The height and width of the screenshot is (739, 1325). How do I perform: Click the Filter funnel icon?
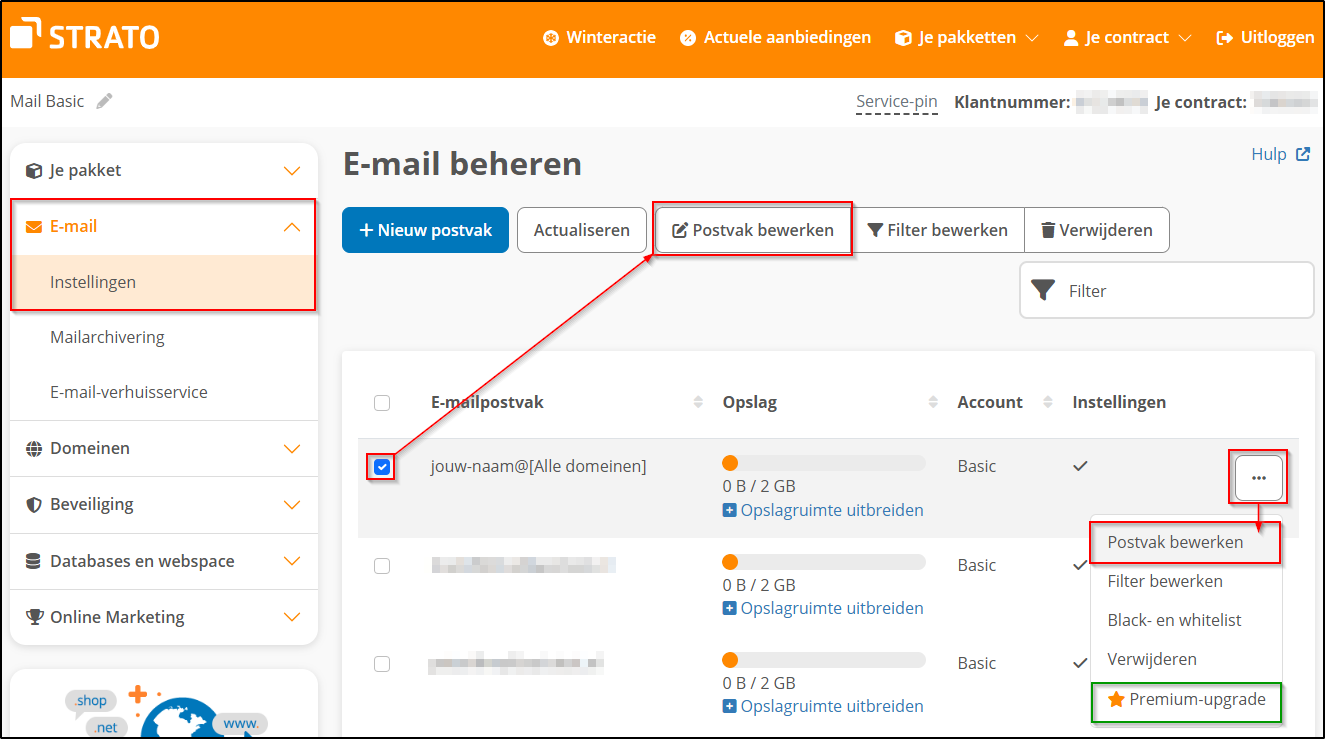pos(1044,290)
